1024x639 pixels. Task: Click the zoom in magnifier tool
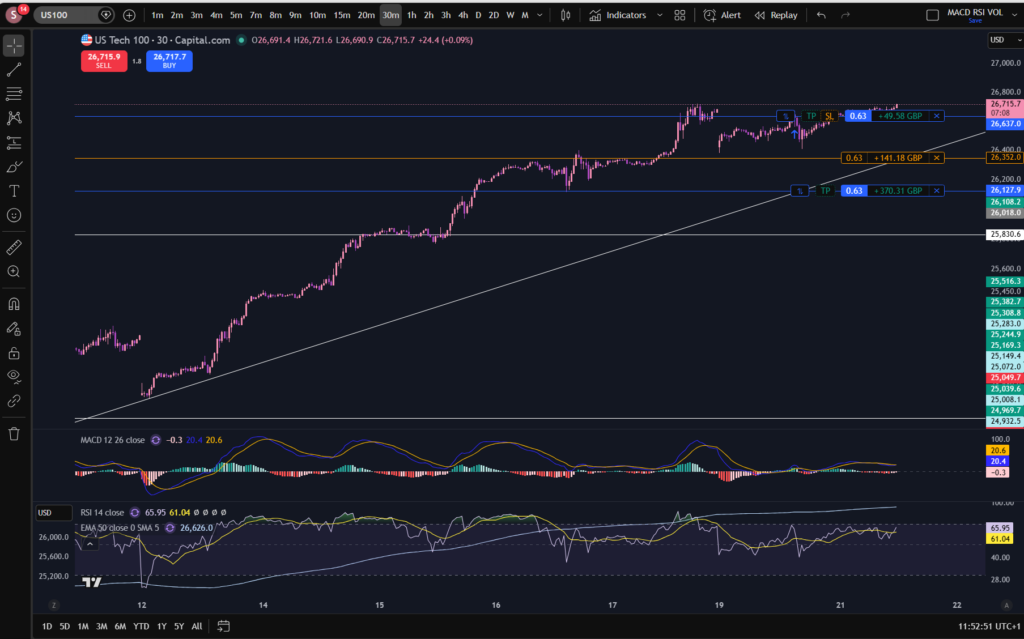click(x=14, y=271)
